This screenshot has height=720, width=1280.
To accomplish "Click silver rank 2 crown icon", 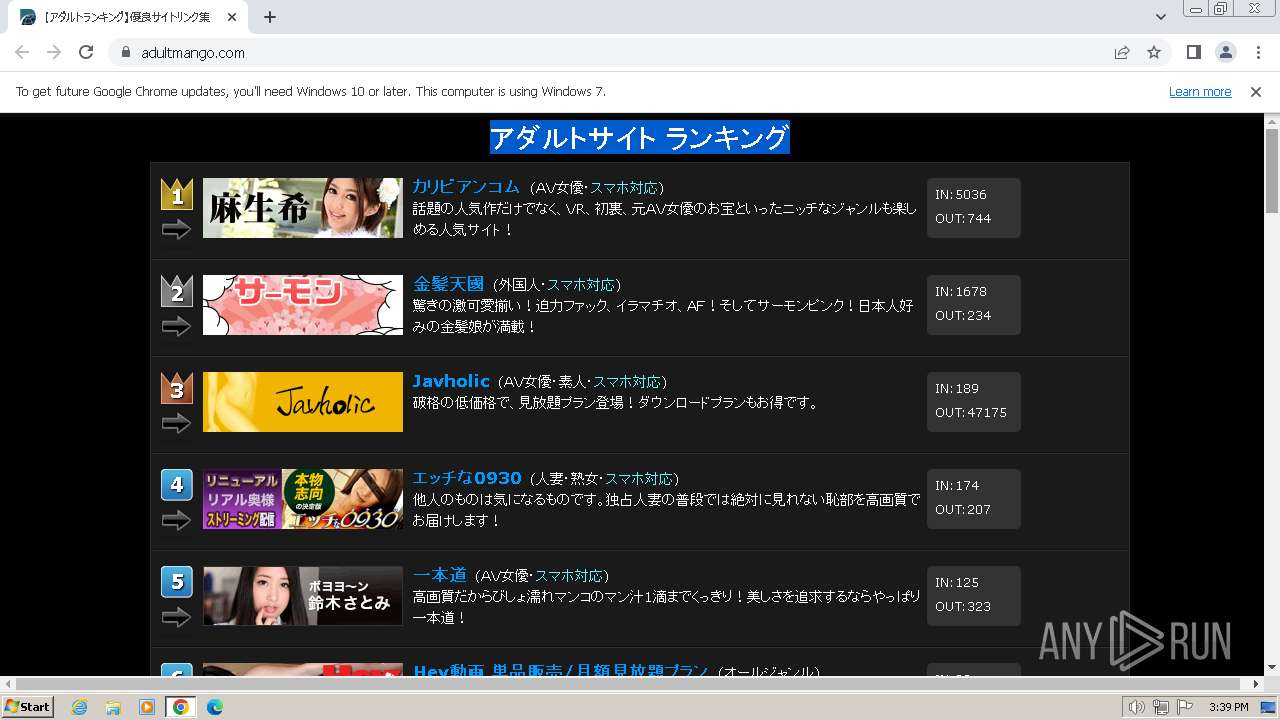I will [177, 291].
